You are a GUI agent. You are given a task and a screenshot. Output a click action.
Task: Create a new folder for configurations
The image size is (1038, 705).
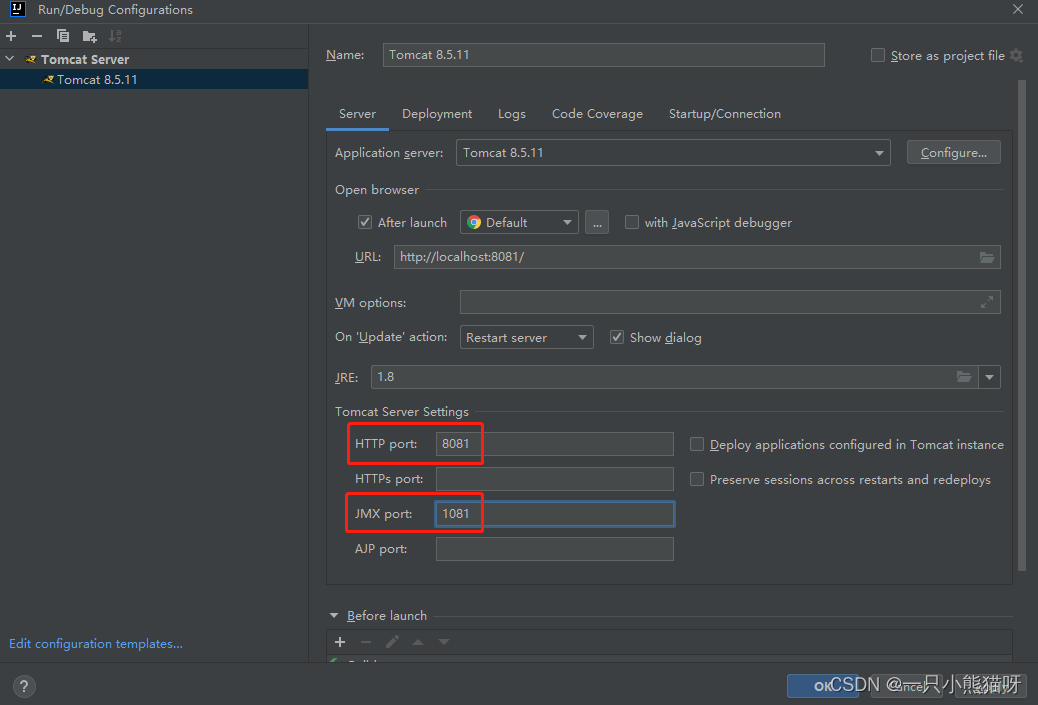coord(89,36)
